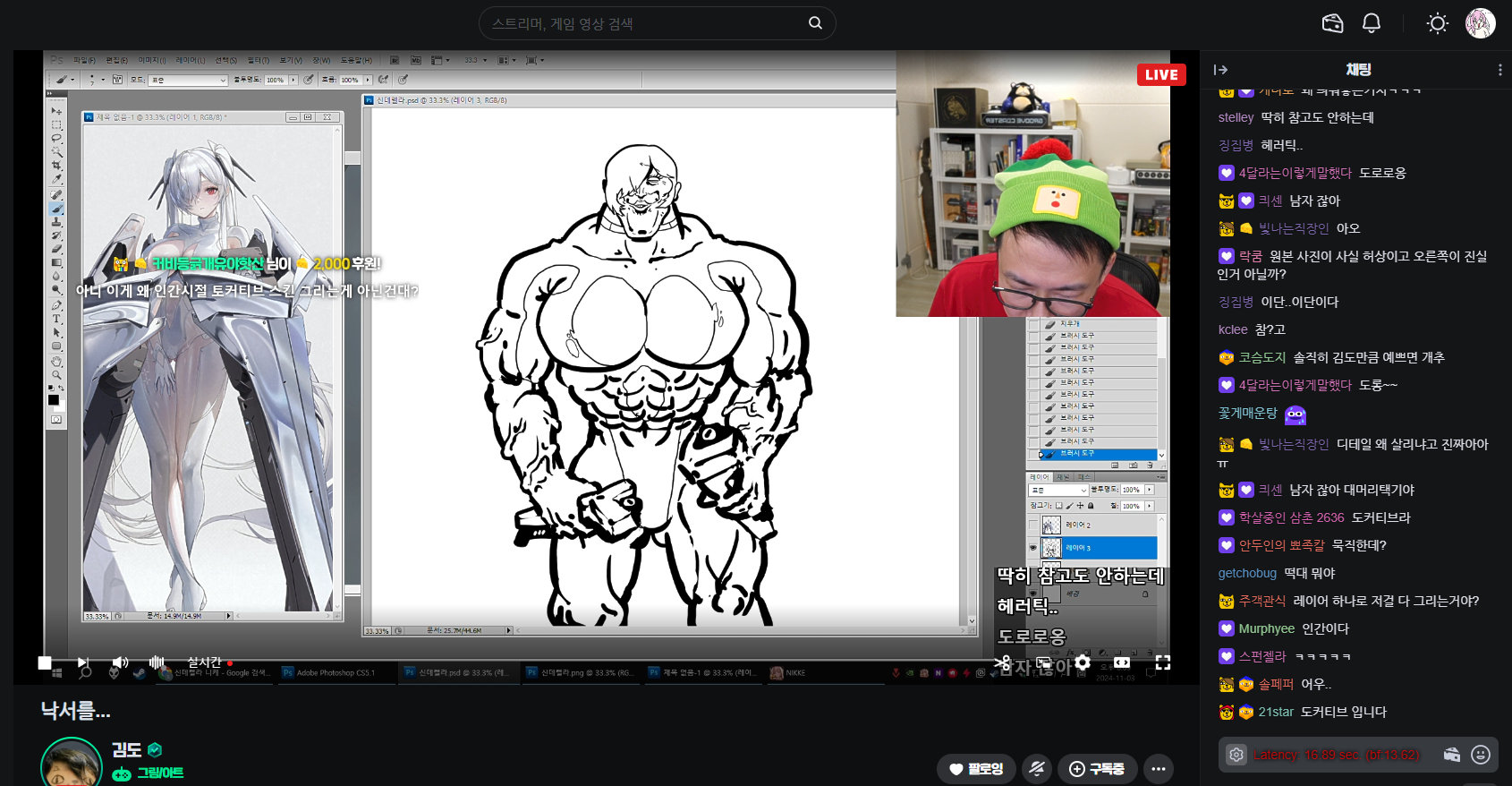This screenshot has width=1512, height=786.
Task: Select the Healing Brush tool
Action: (56, 194)
